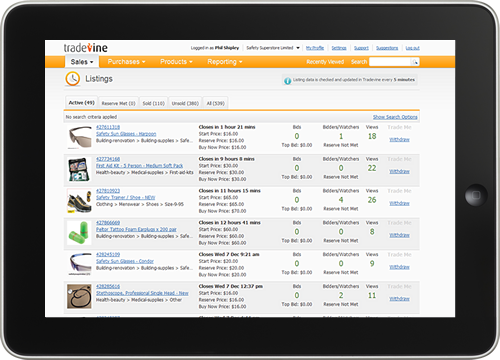
Task: Switch to the Reserve Met tab
Action: pyautogui.click(x=118, y=103)
